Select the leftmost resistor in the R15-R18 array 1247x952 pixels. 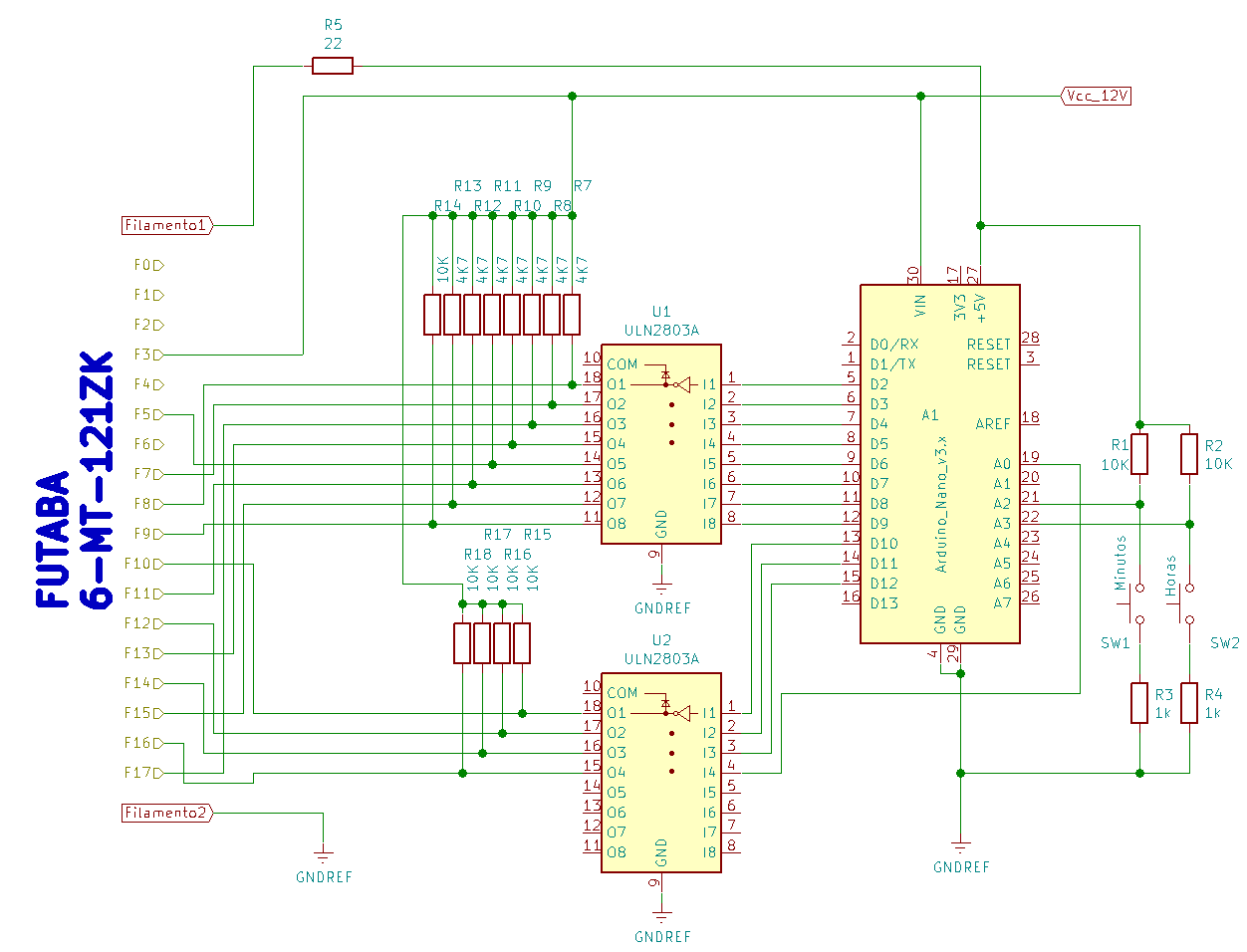pos(462,643)
